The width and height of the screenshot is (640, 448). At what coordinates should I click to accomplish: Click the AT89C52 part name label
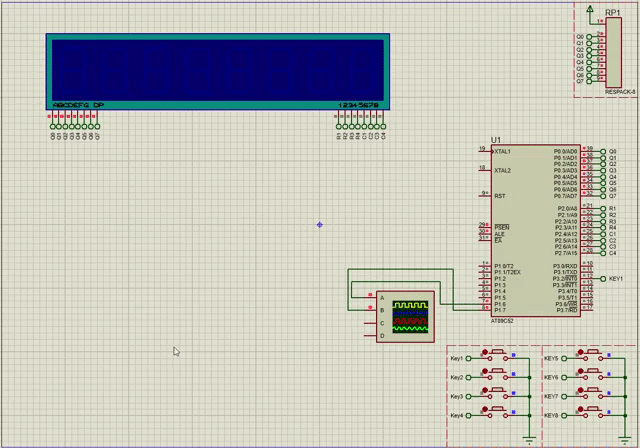click(x=502, y=321)
